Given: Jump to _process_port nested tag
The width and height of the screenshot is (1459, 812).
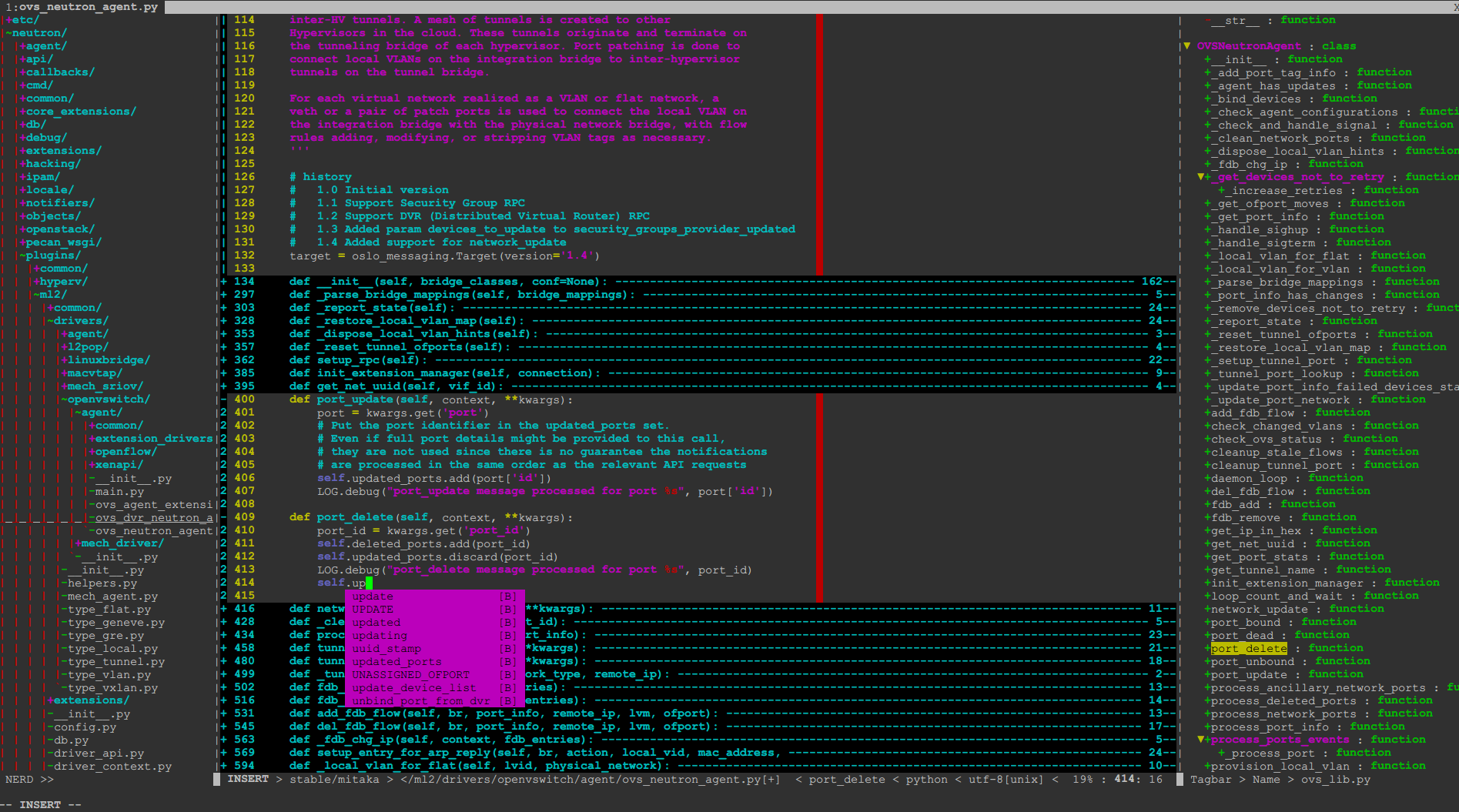Looking at the screenshot, I should 1270,753.
